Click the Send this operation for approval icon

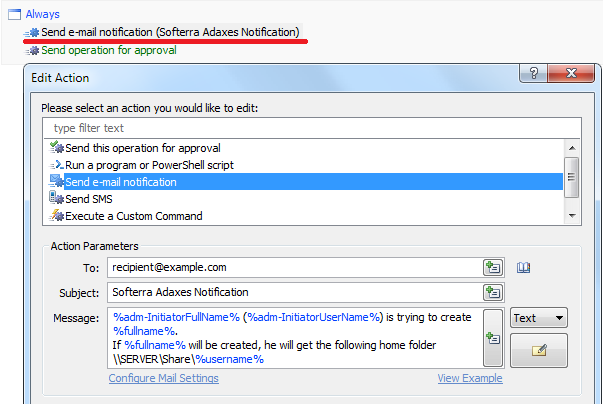click(x=57, y=147)
